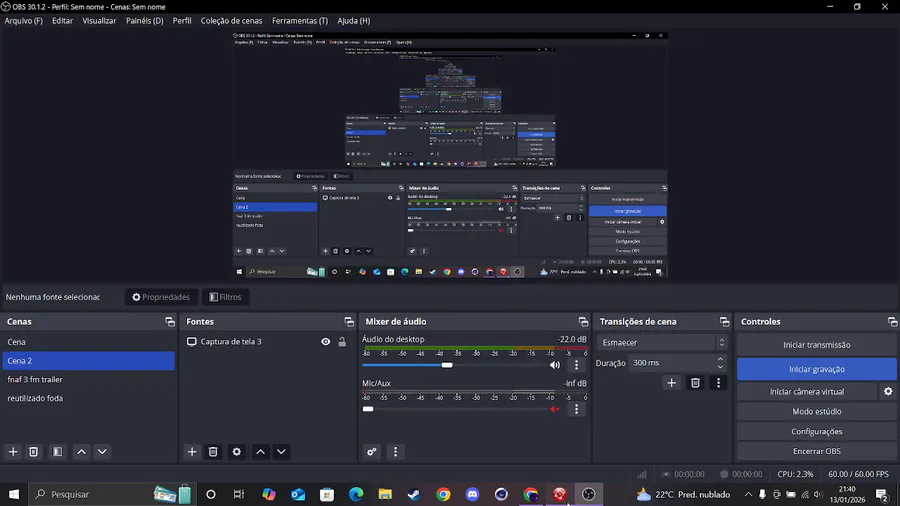This screenshot has height=506, width=900.
Task: Select scene reutilizado foda
Action: pyautogui.click(x=88, y=398)
